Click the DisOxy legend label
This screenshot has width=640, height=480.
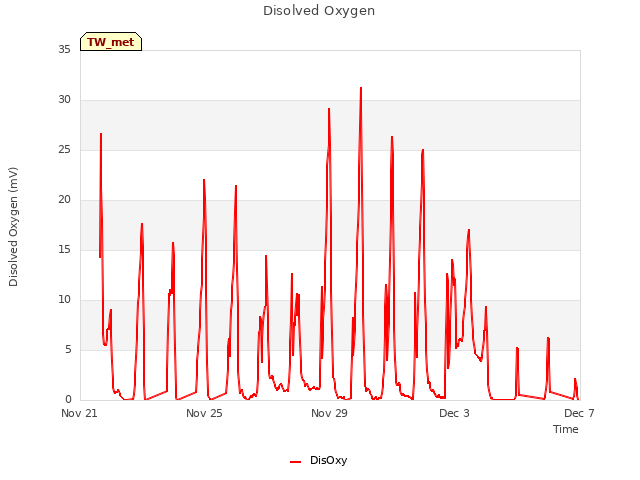328,460
